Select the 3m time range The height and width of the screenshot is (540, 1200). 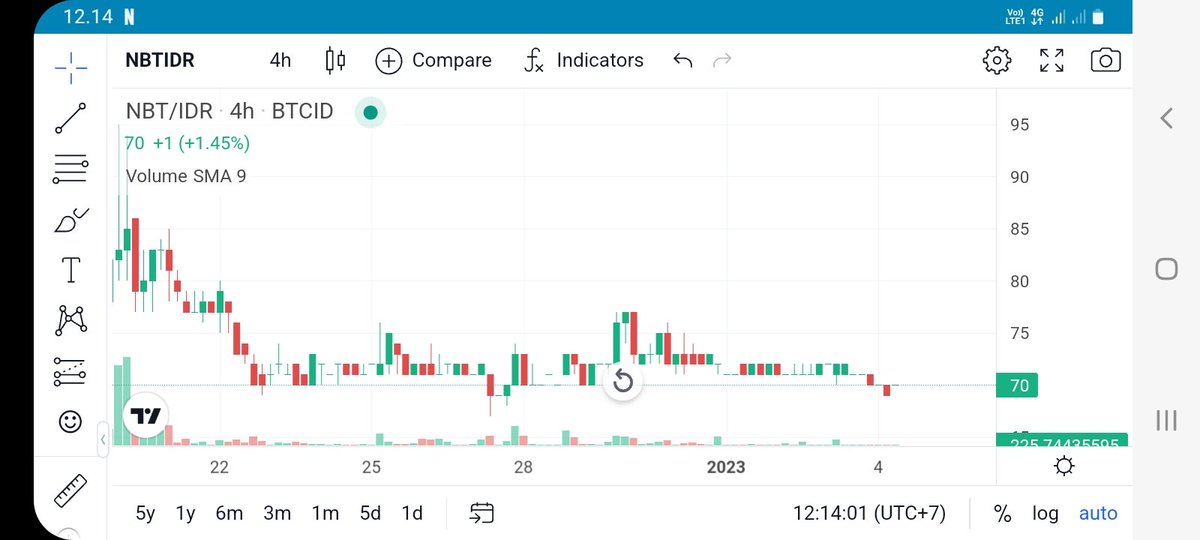277,513
